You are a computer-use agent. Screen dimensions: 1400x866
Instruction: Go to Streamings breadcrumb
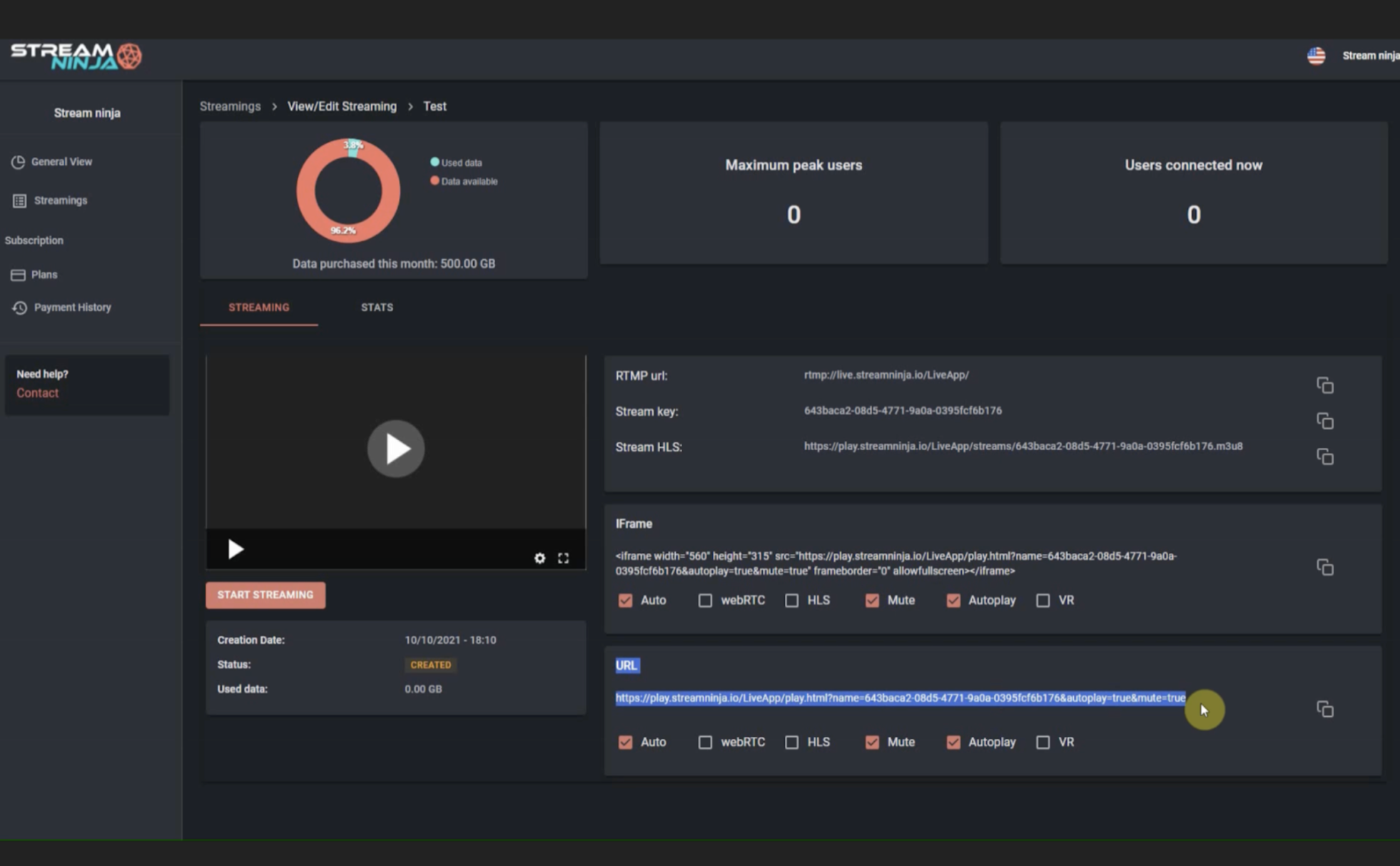tap(230, 106)
